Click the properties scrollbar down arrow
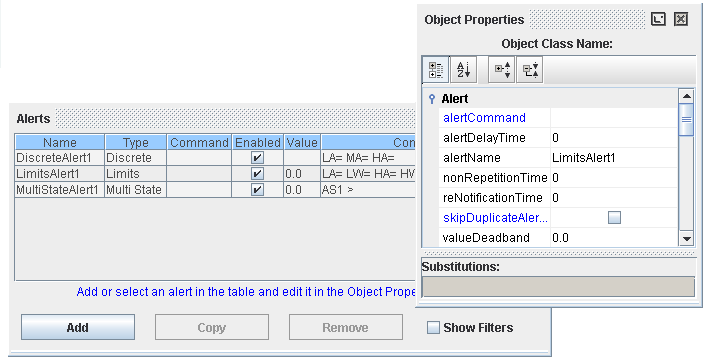This screenshot has height=360, width=703. tap(686, 239)
